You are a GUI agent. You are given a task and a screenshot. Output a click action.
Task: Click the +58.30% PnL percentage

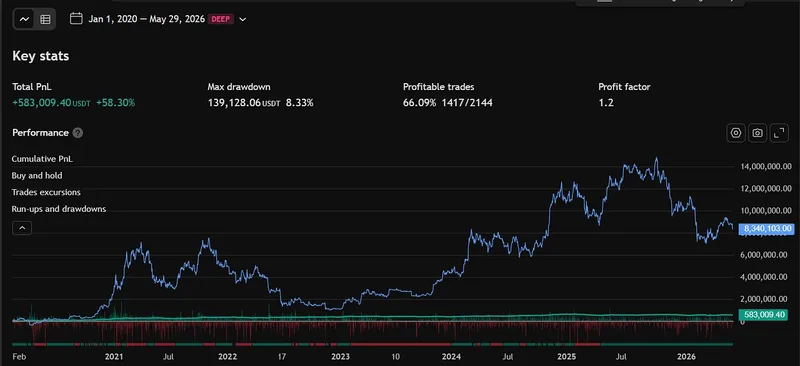click(115, 103)
